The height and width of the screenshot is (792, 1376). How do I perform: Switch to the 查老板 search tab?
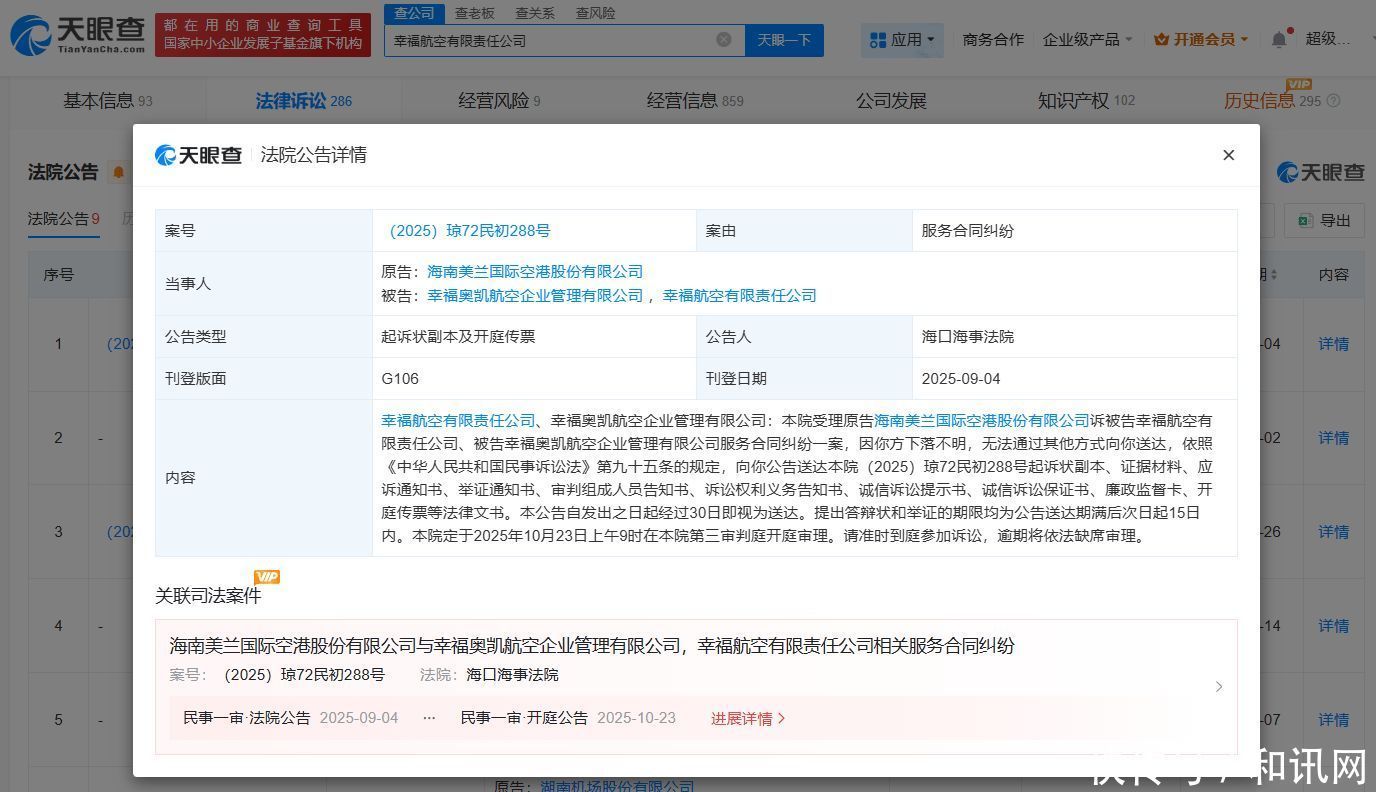[x=474, y=13]
